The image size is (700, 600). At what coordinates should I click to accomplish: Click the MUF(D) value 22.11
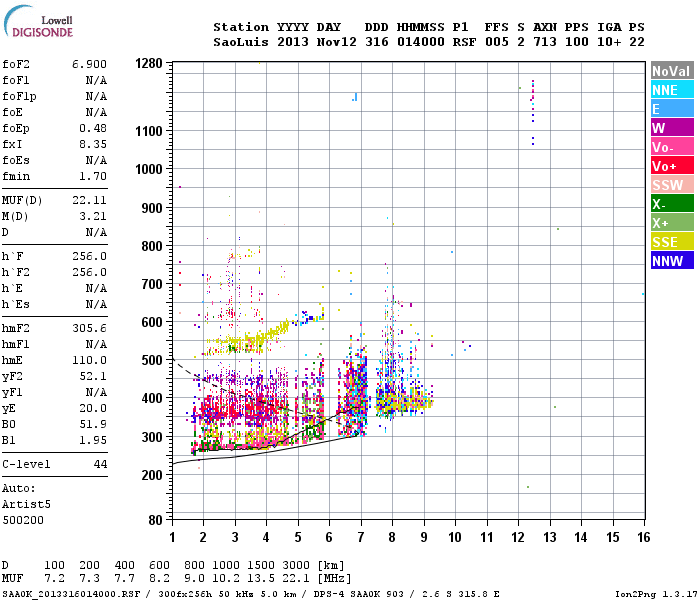(x=89, y=200)
